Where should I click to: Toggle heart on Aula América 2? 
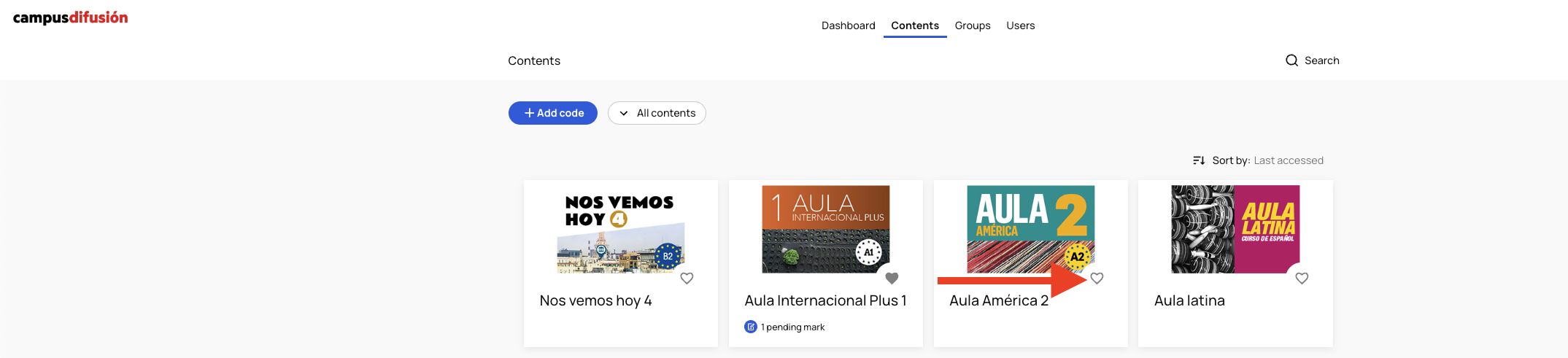pos(1097,278)
